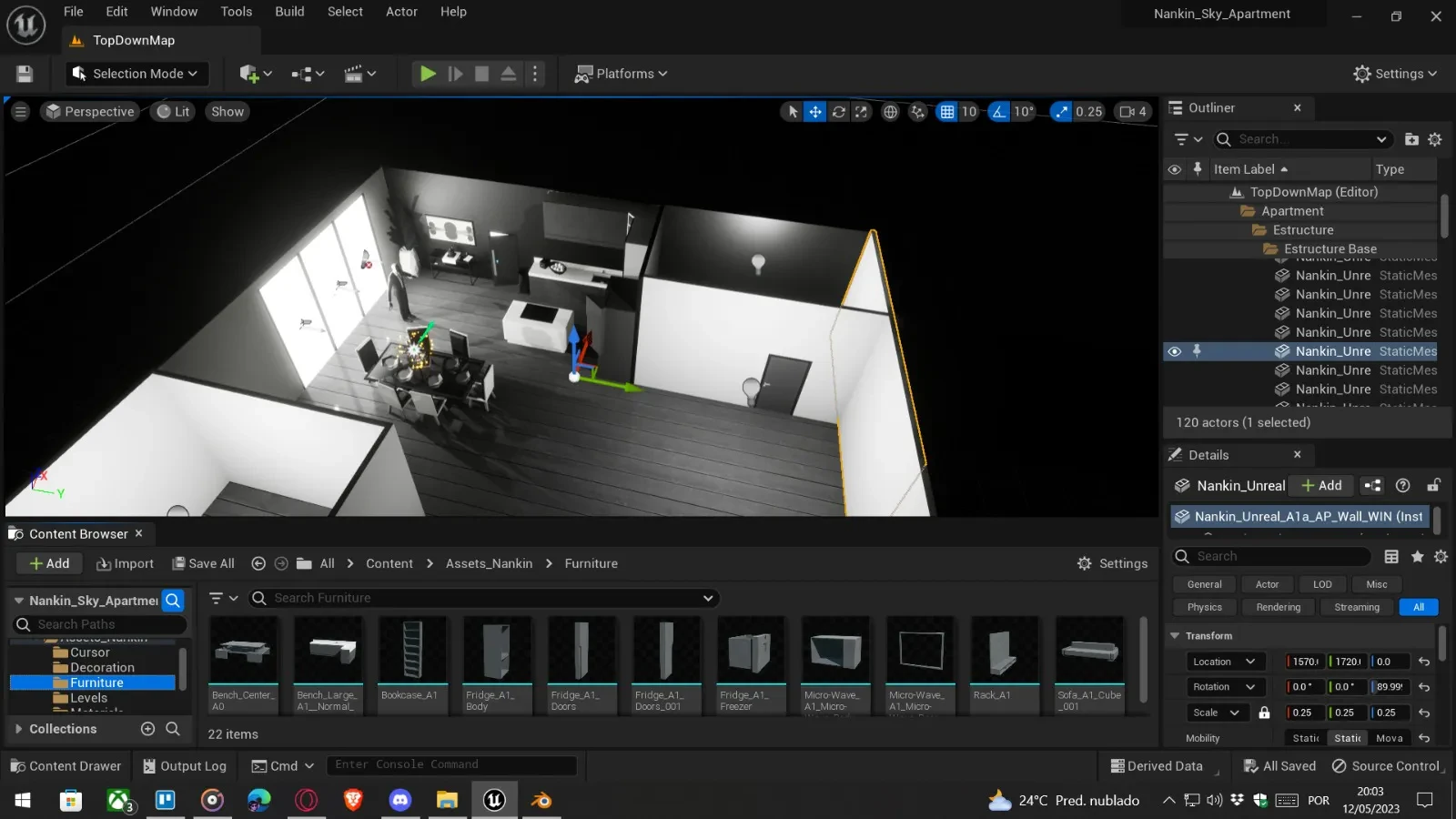Open the Actor menu

tap(401, 12)
